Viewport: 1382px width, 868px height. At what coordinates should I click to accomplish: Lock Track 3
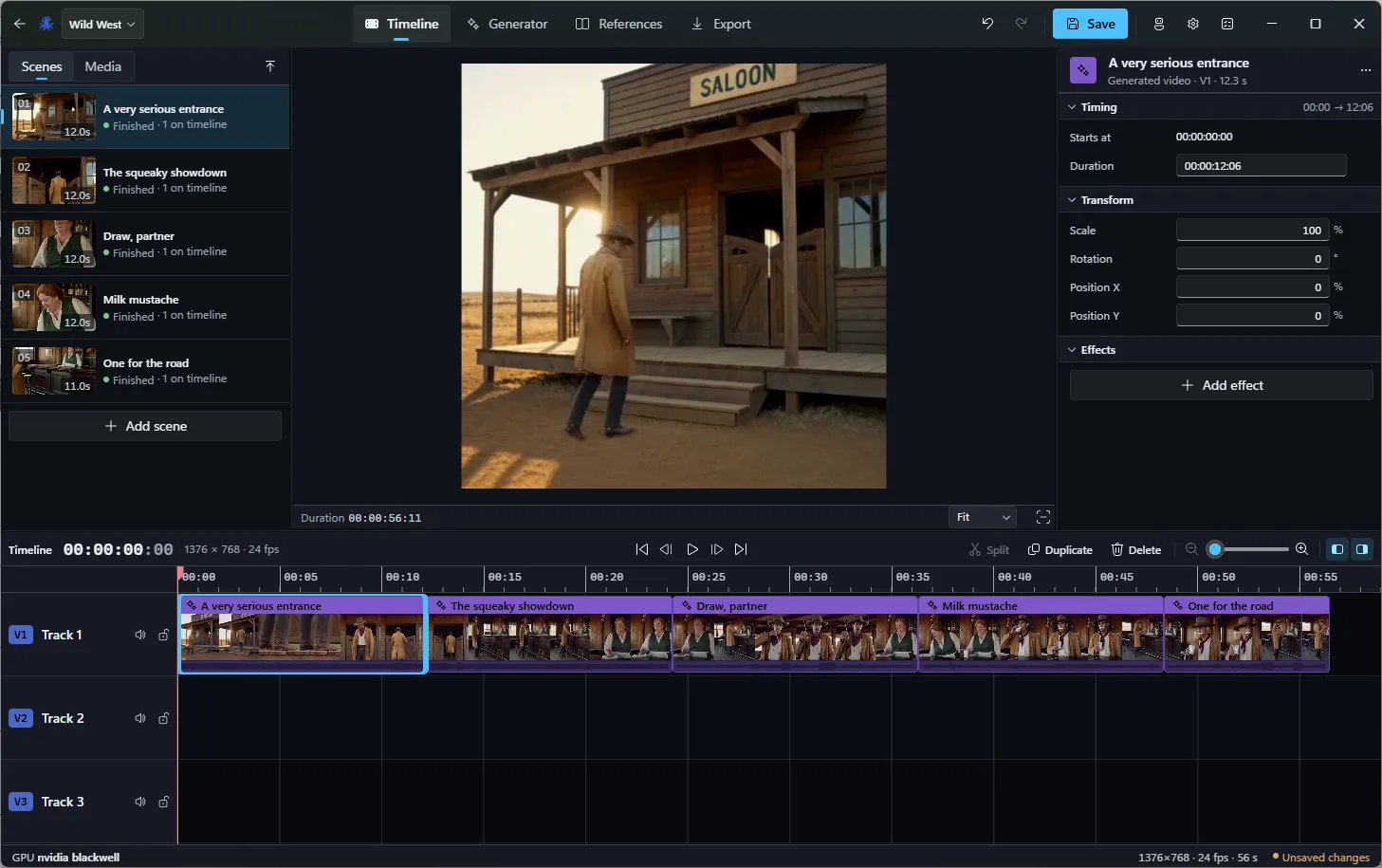pyautogui.click(x=163, y=802)
